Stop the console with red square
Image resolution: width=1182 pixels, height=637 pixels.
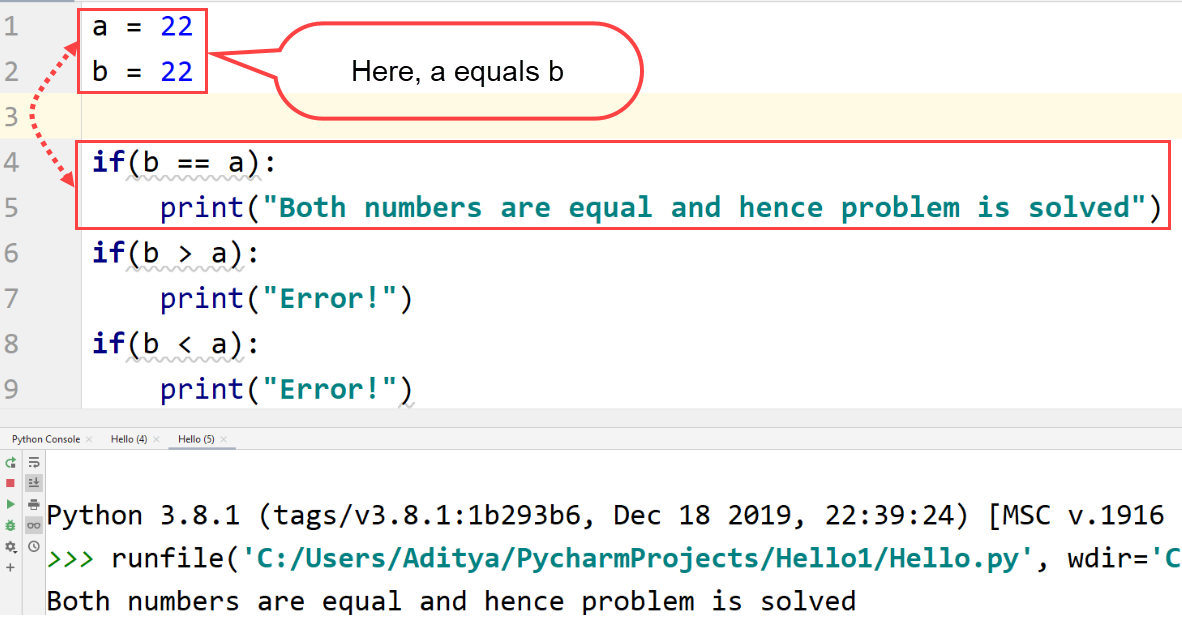(11, 483)
